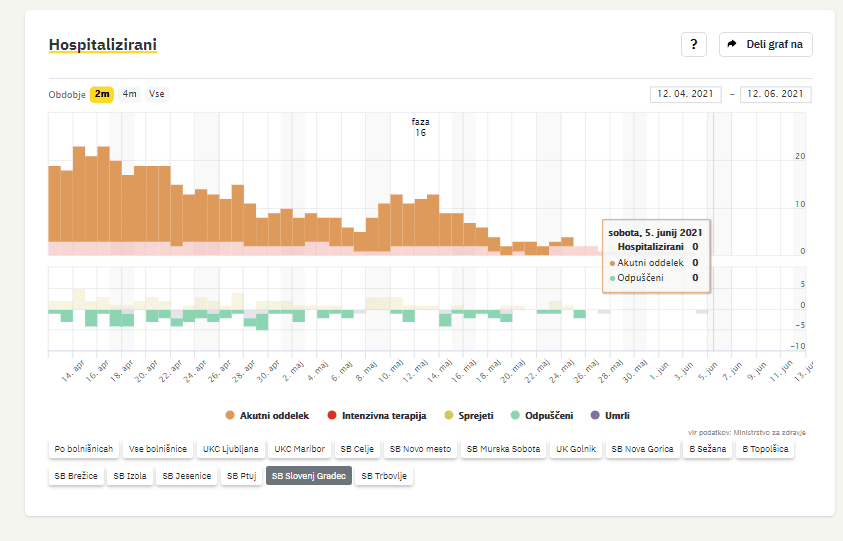Select the Po bolnišnicah filter
Image resolution: width=843 pixels, height=541 pixels.
[84, 450]
